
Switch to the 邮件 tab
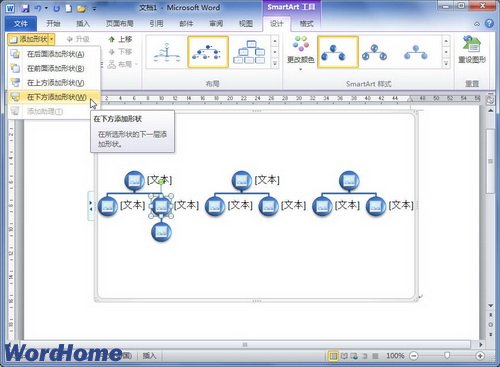point(186,23)
